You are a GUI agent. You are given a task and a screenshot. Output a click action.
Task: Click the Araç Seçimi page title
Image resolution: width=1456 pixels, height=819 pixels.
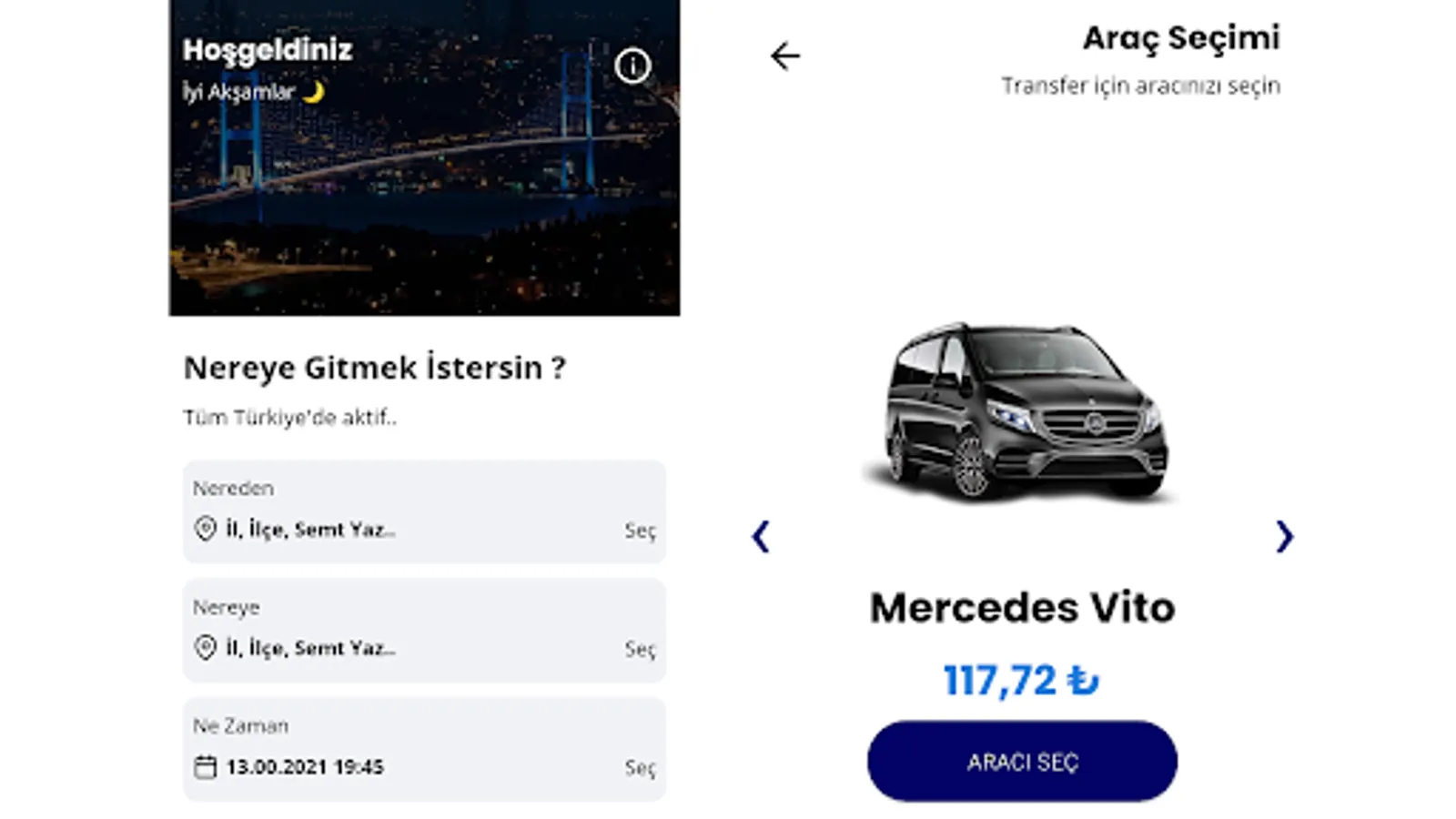[1180, 38]
